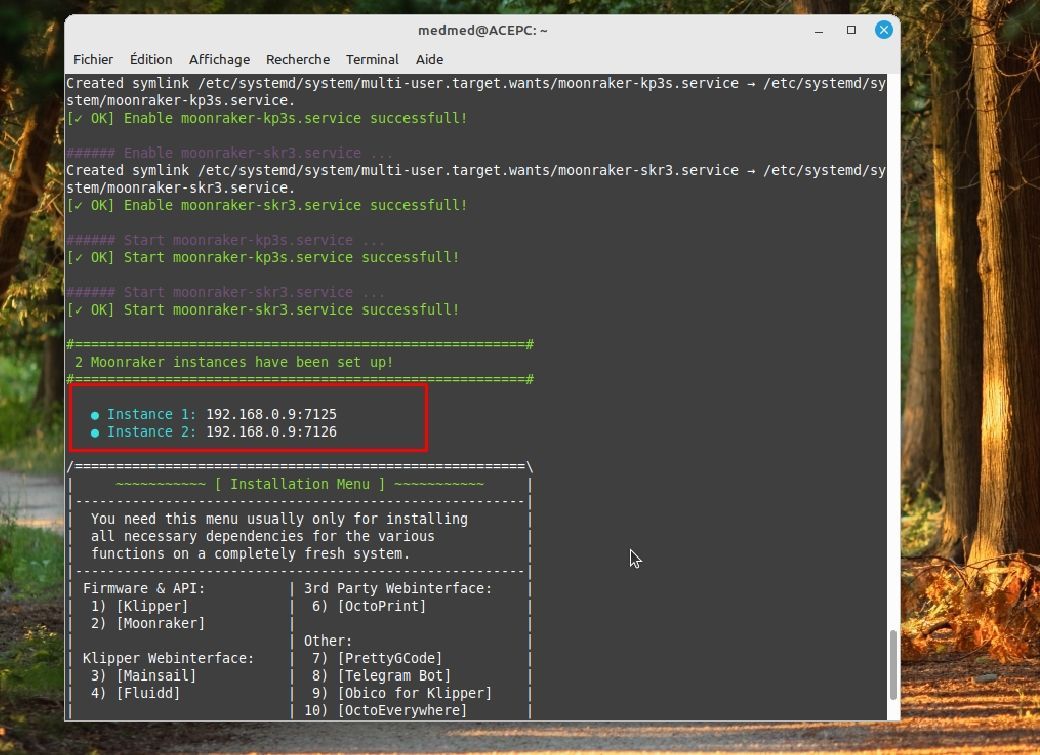Click the 8) [Telegram Bot] menu entry

381,675
